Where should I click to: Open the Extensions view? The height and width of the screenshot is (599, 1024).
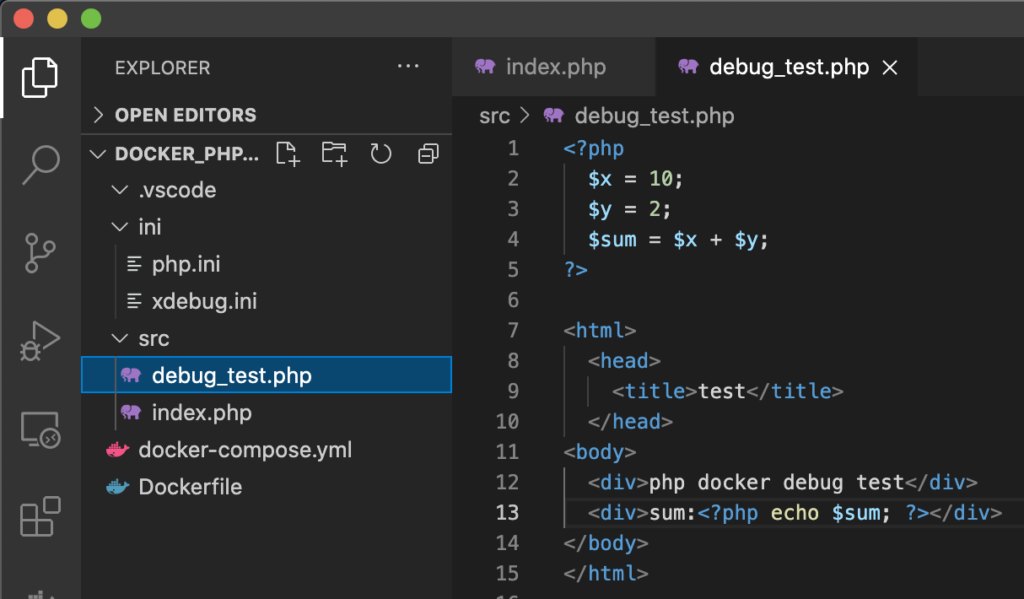[40, 517]
